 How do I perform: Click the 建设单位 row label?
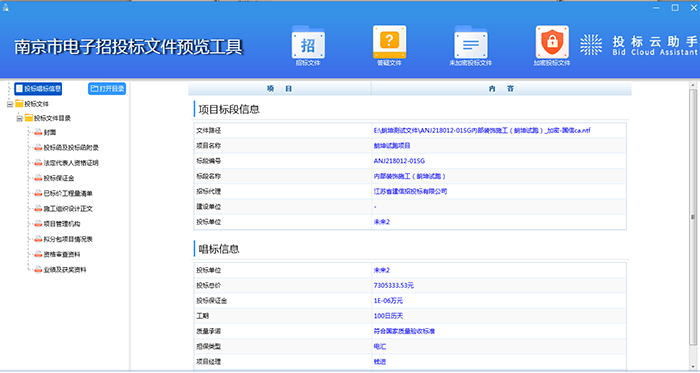[x=209, y=207]
